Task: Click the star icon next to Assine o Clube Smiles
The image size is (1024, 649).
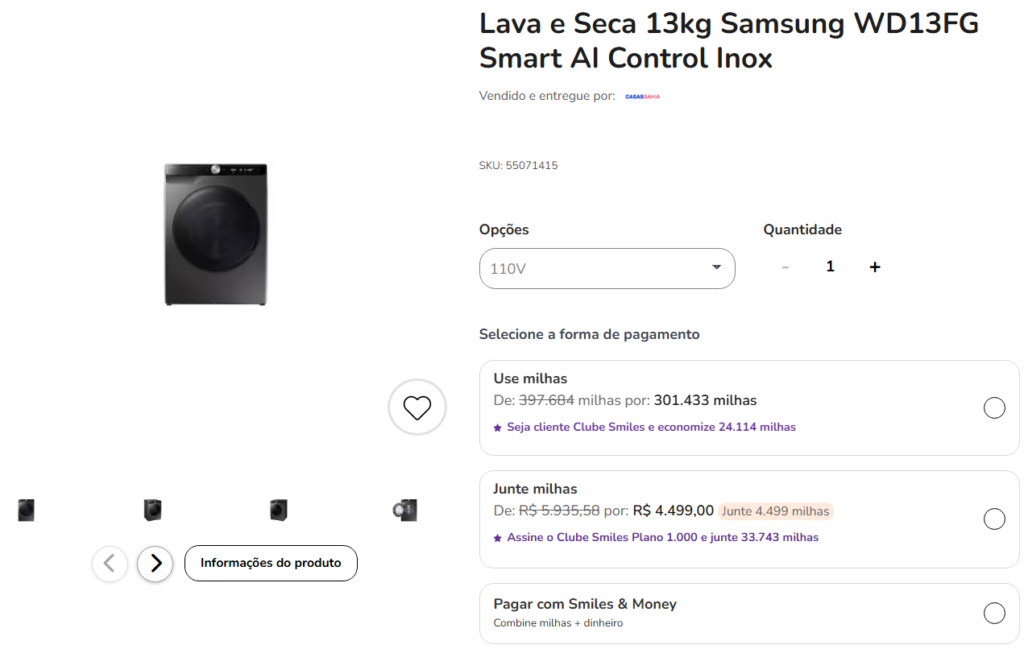Action: click(496, 537)
